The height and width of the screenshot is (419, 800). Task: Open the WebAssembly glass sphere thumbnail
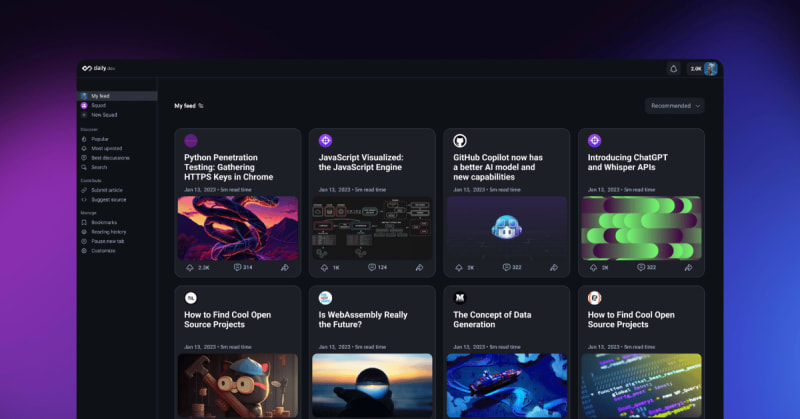(x=372, y=386)
